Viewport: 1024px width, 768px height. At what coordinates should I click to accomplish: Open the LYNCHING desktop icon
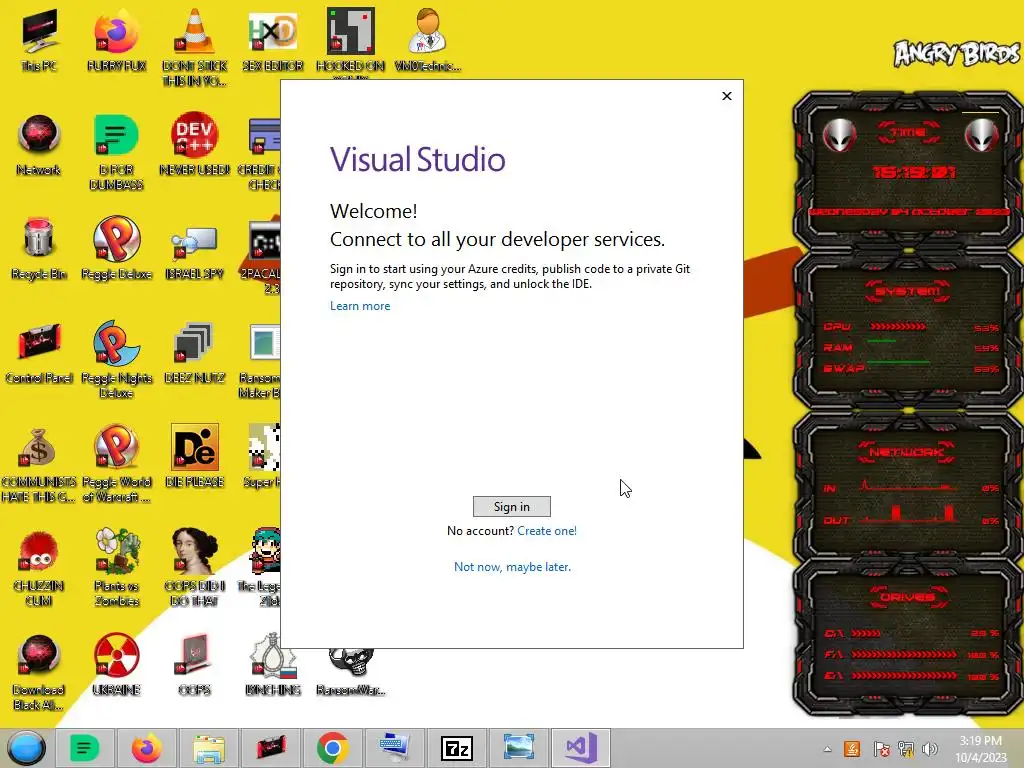(273, 665)
